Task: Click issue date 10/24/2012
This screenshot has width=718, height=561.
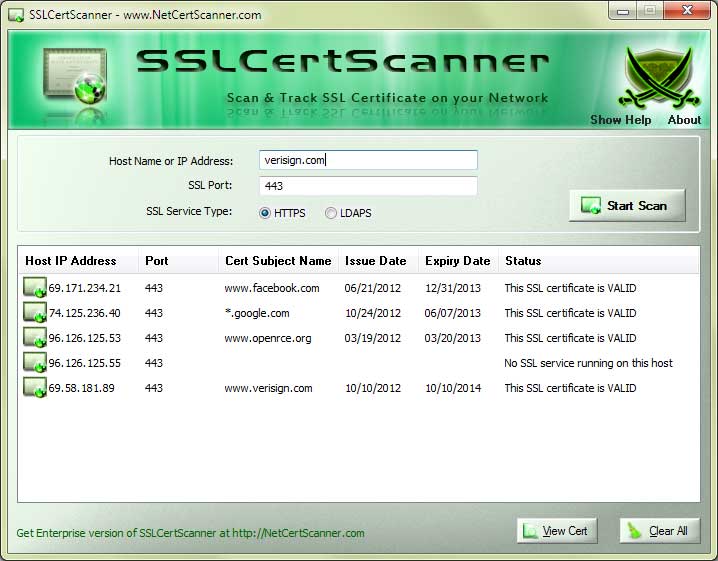Action: point(373,313)
